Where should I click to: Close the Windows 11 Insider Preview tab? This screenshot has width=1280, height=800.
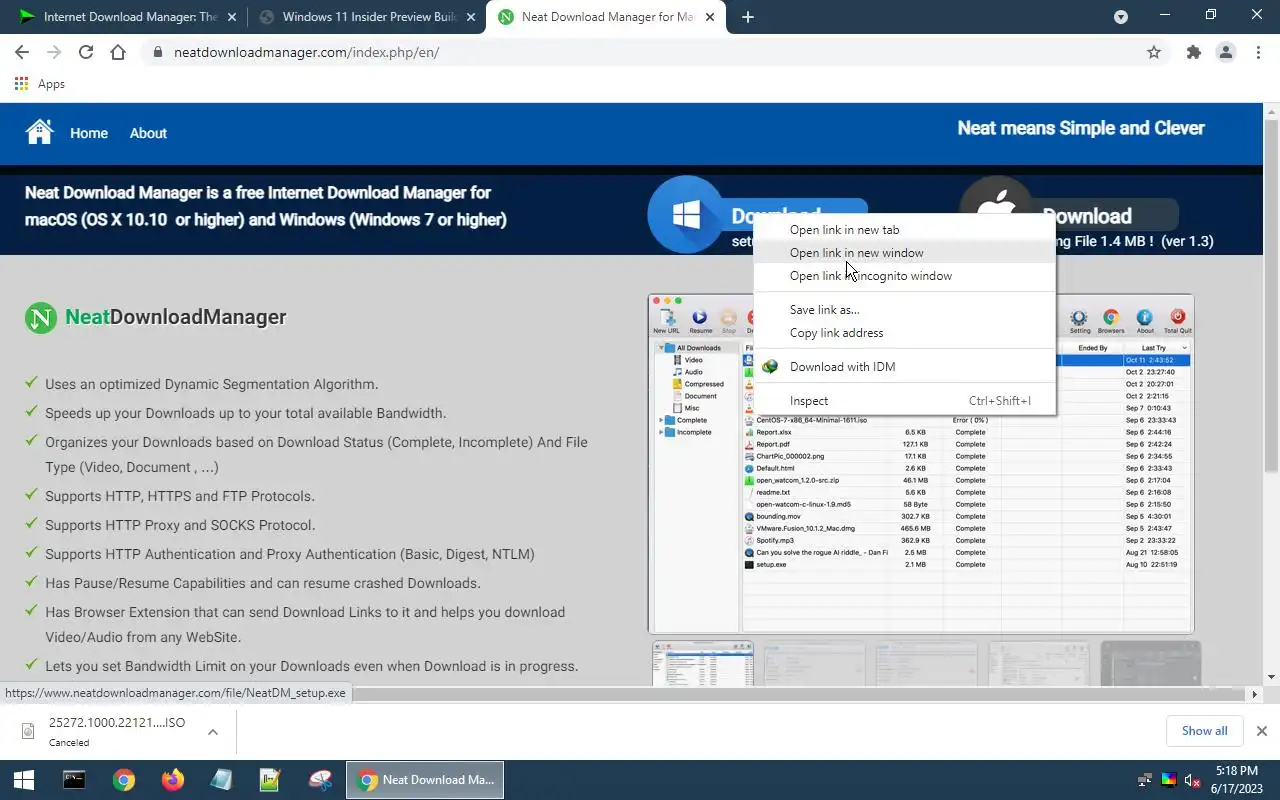(469, 17)
